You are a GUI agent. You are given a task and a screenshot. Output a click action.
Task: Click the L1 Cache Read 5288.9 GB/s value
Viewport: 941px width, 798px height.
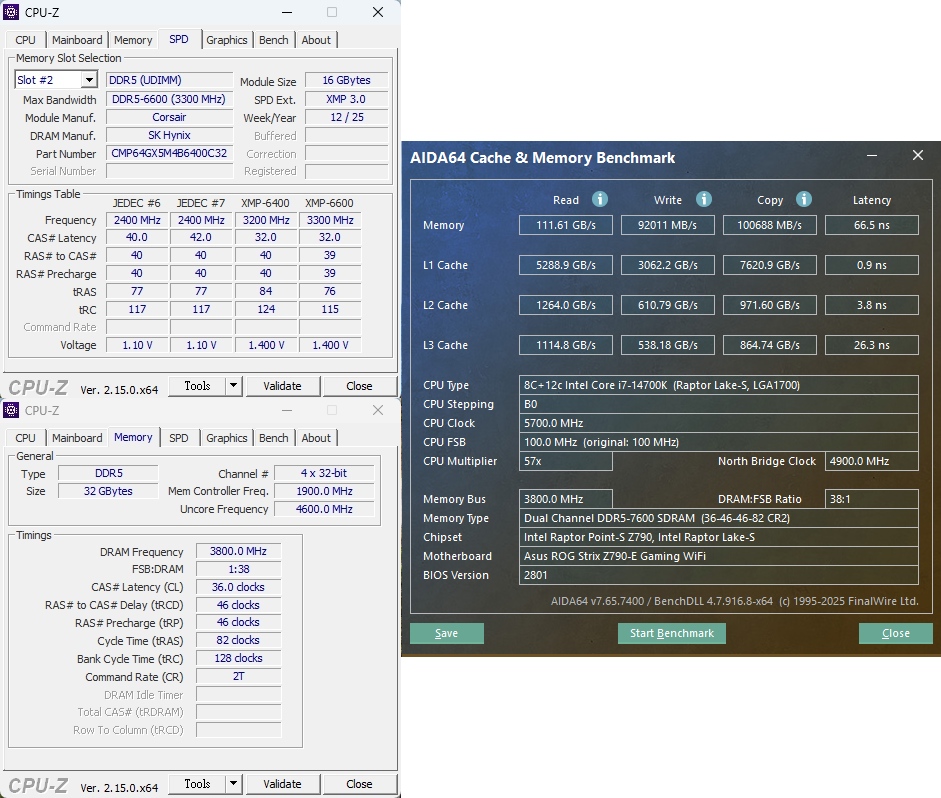[566, 265]
